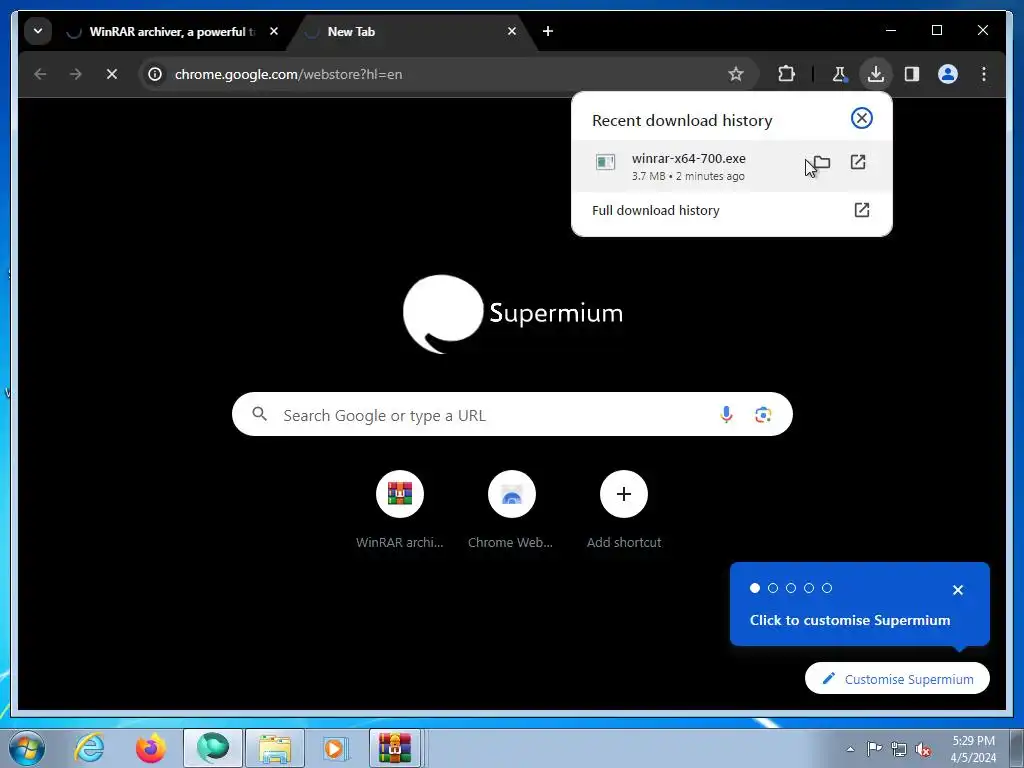Image resolution: width=1024 pixels, height=768 pixels.
Task: Open Action Center flag icon
Action: 874,749
